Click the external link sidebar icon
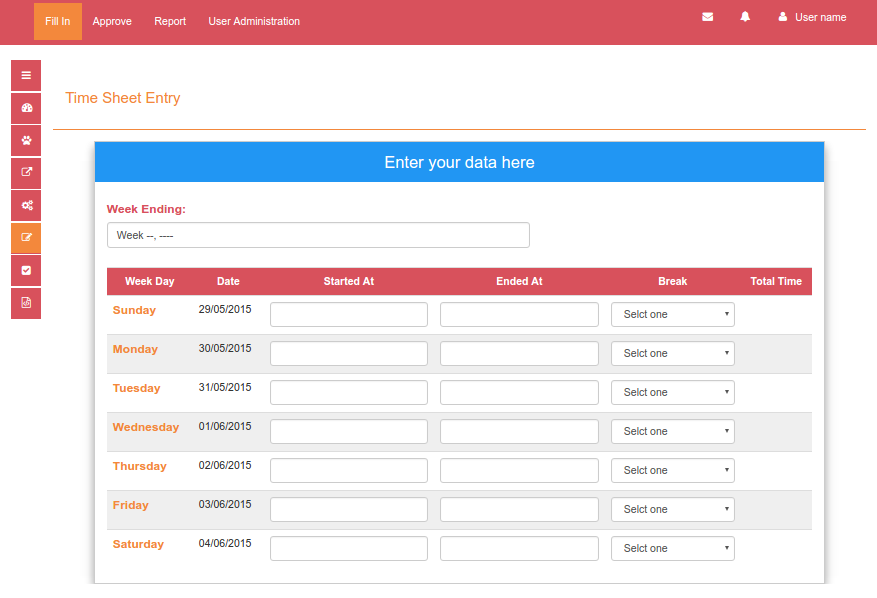 26,173
